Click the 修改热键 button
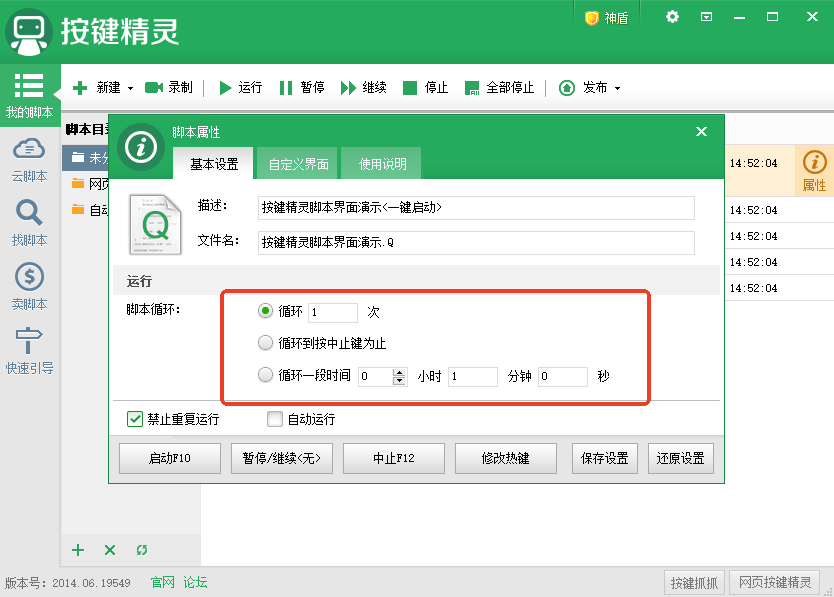834x597 pixels. coord(506,458)
